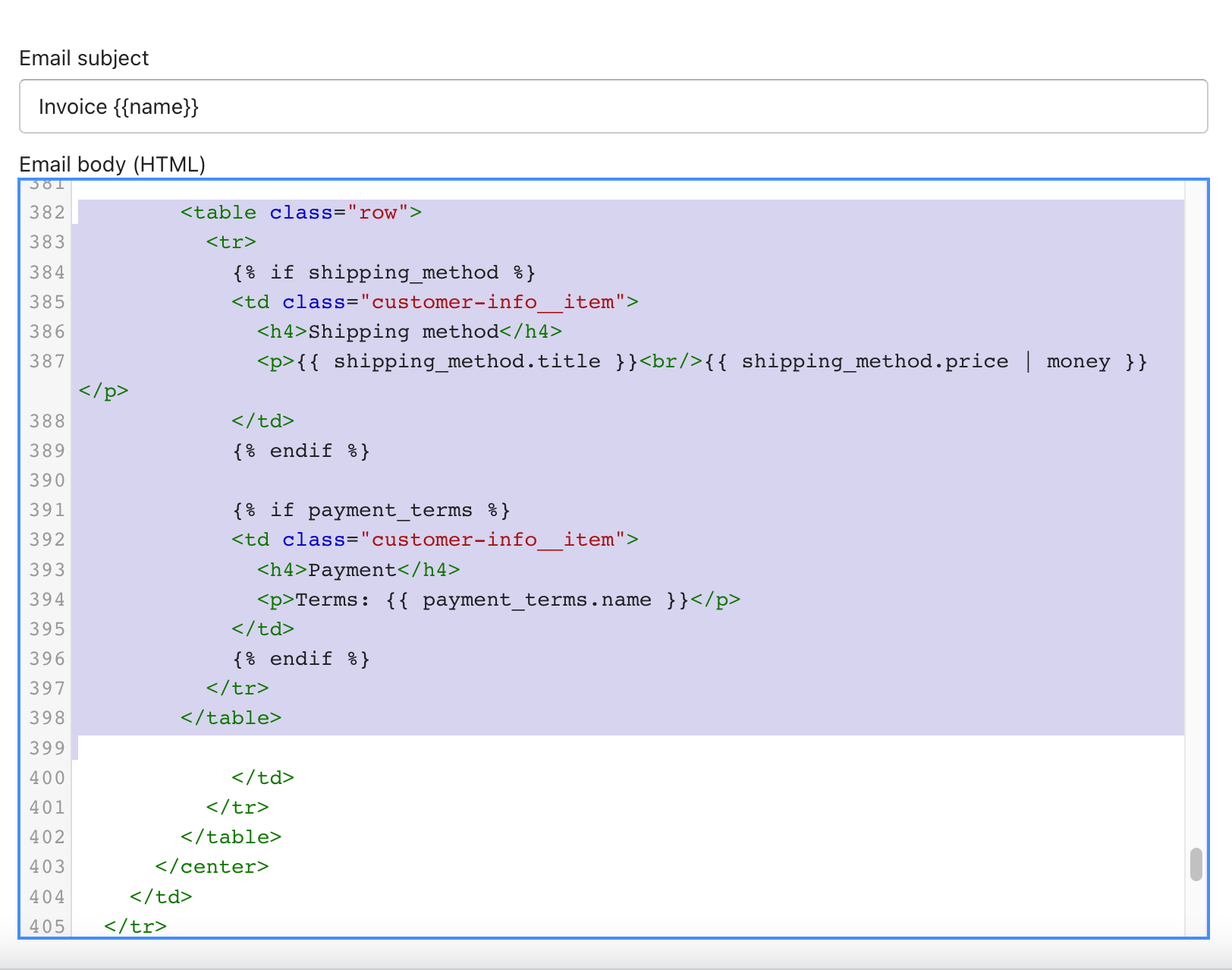Viewport: 1232px width, 970px height.
Task: Click the editor's vertical scrollbar thumb
Action: 1196,864
